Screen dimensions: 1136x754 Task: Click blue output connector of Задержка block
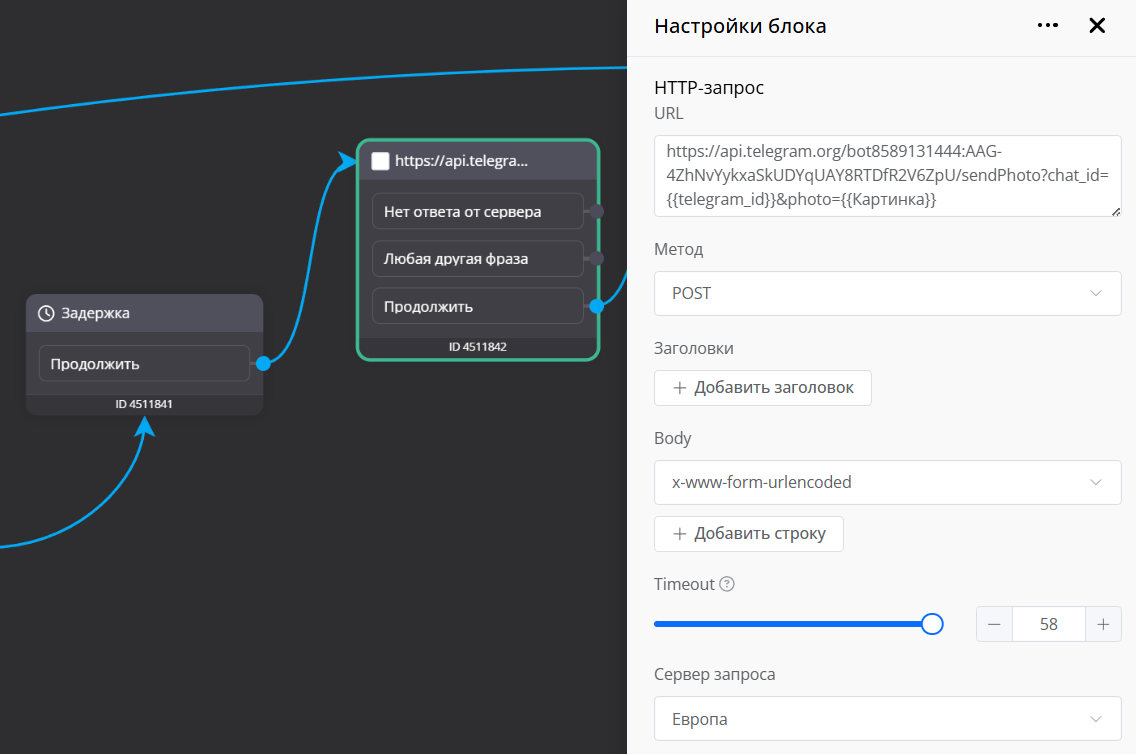pyautogui.click(x=263, y=363)
